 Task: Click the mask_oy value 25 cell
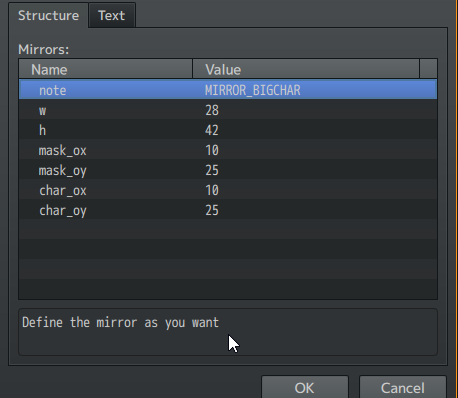click(315, 169)
